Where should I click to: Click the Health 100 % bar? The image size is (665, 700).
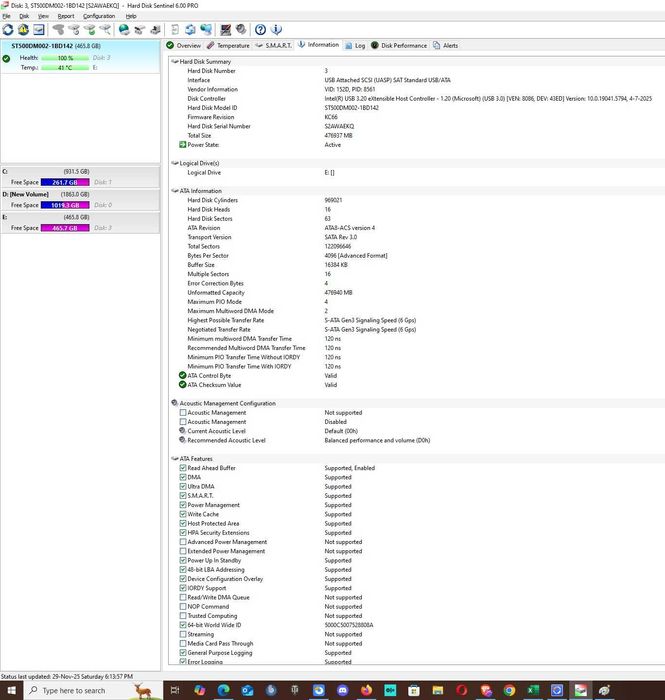click(65, 58)
